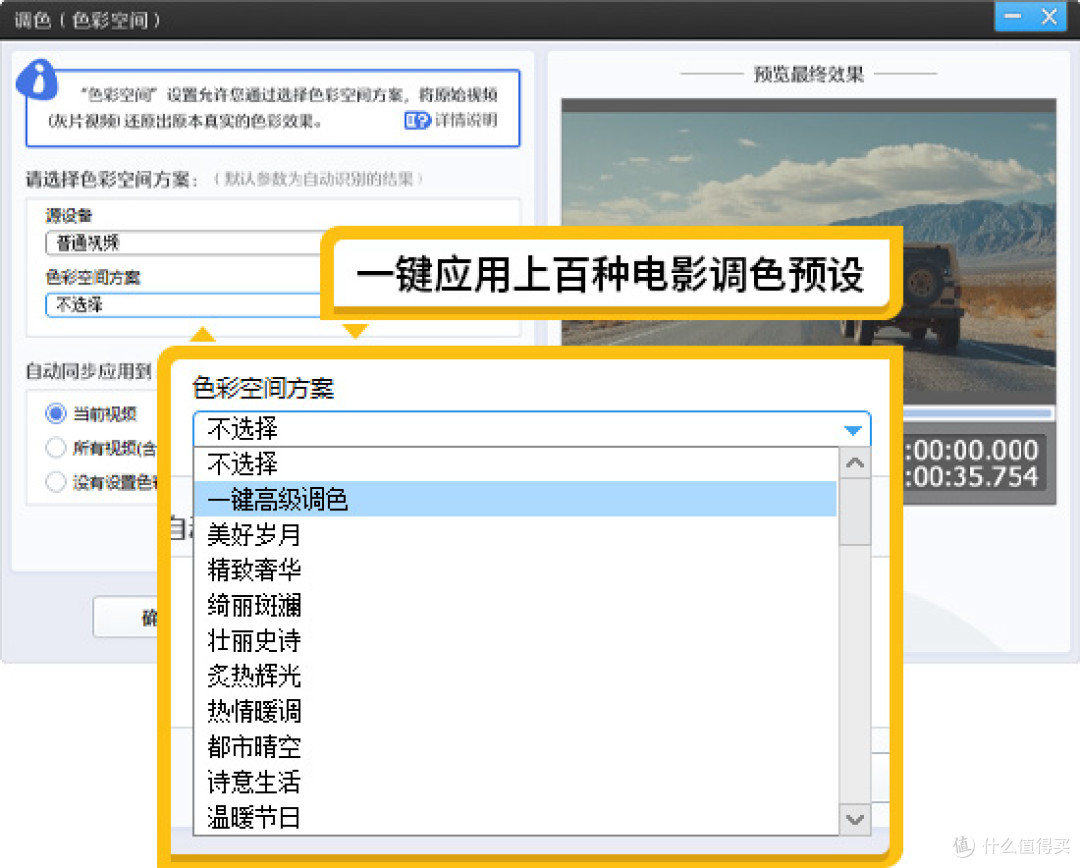Click the help book icon beside 详情说明

click(x=417, y=121)
